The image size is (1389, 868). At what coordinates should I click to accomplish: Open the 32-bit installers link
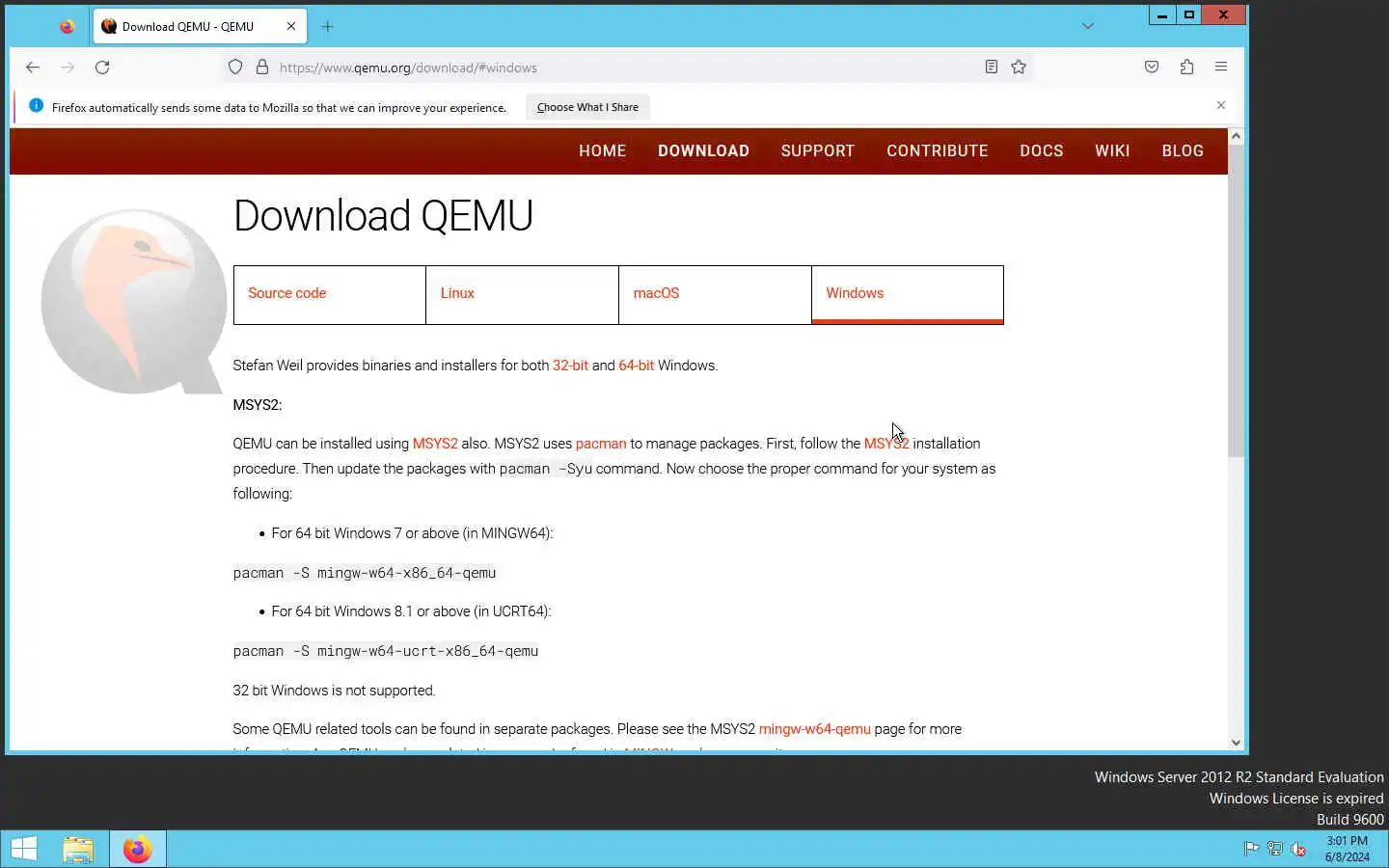coord(570,366)
